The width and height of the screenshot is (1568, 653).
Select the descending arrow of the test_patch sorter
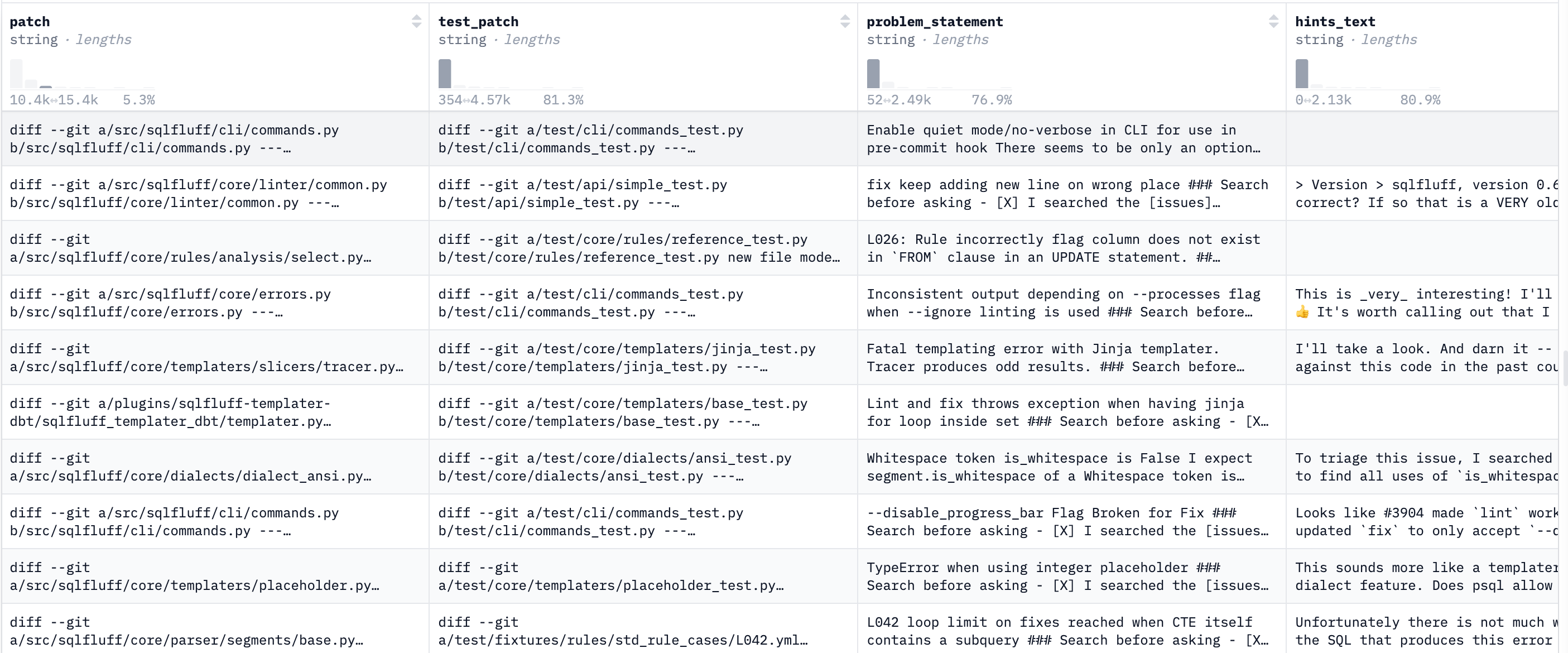(845, 25)
